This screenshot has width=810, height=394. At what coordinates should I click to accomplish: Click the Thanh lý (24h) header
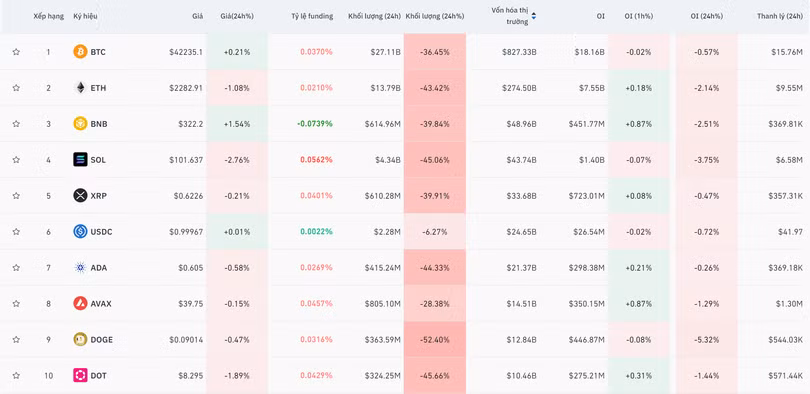pyautogui.click(x=780, y=16)
